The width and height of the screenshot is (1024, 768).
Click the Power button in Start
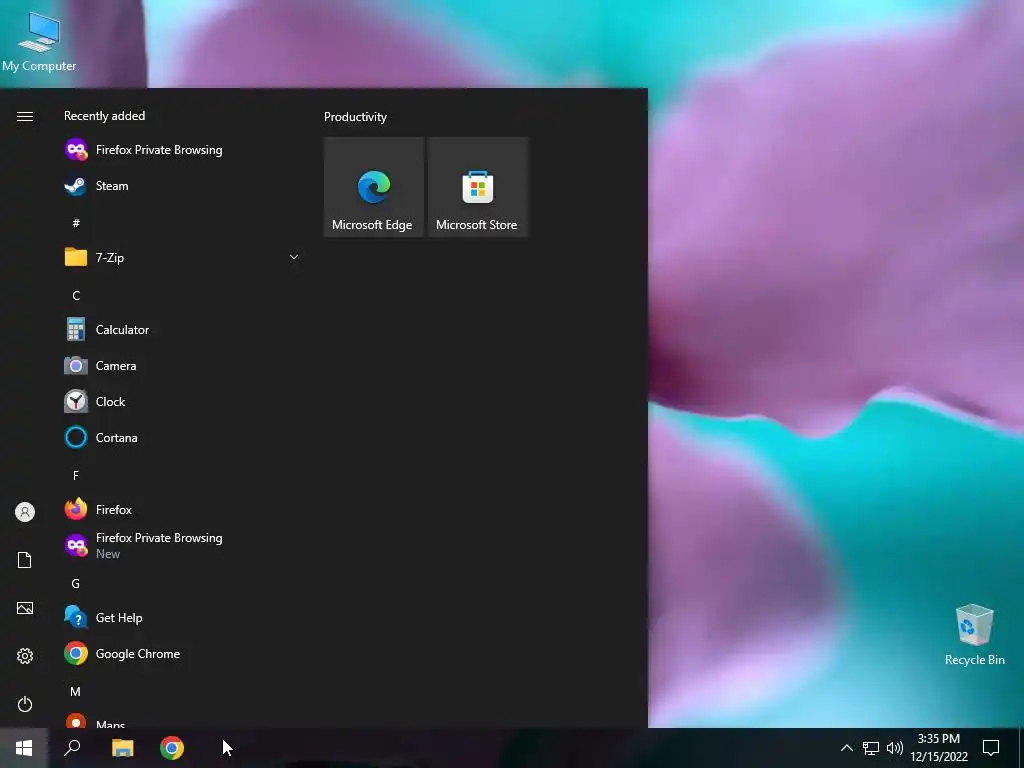(x=25, y=704)
